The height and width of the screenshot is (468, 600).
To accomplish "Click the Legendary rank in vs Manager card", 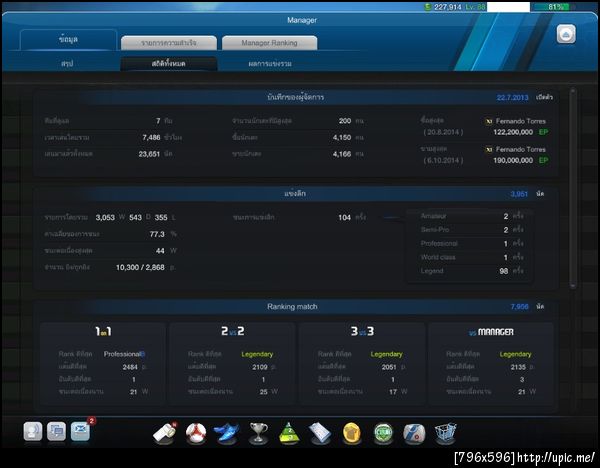I will point(515,354).
